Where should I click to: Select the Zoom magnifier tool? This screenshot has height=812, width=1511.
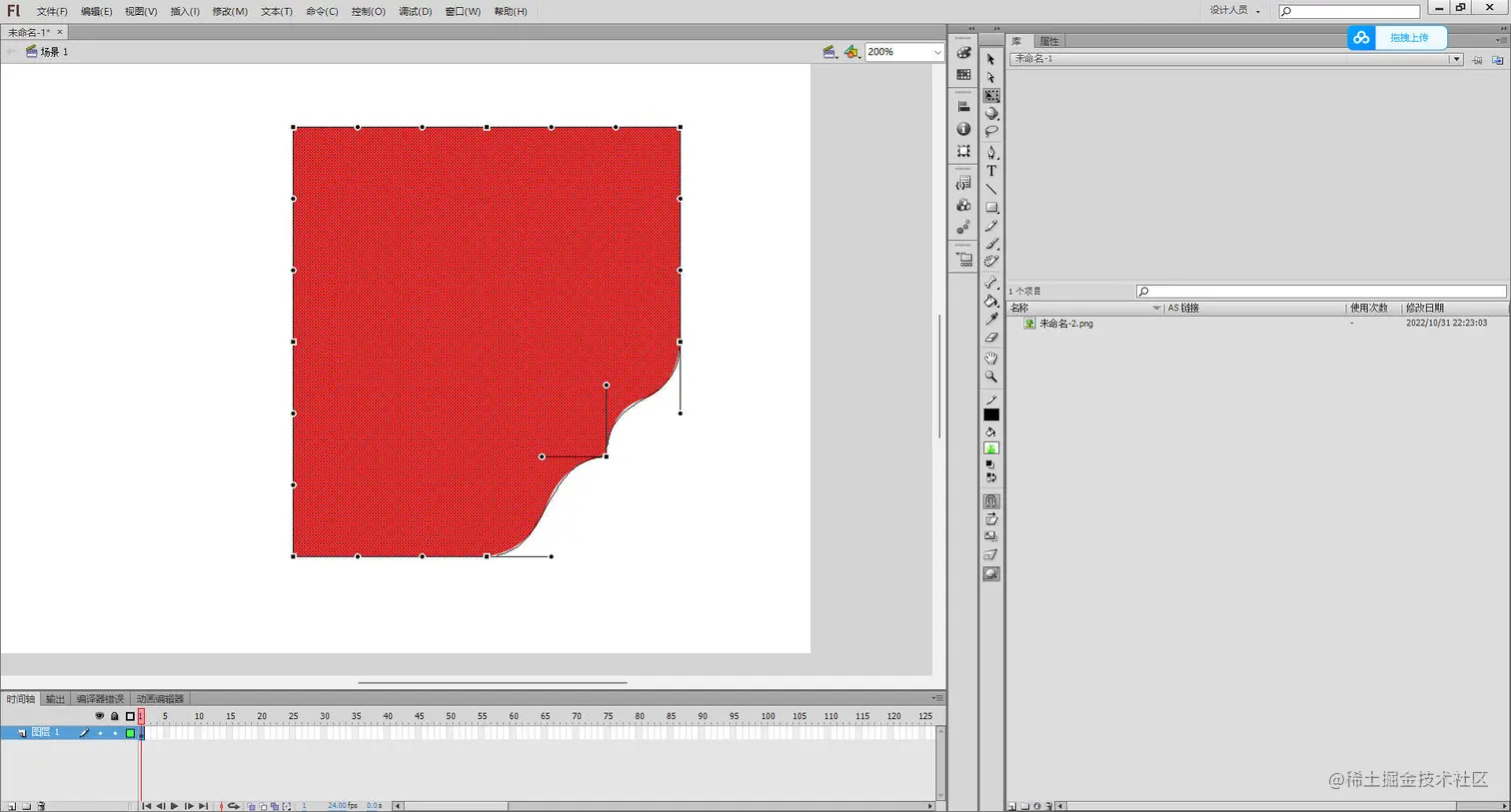(991, 377)
